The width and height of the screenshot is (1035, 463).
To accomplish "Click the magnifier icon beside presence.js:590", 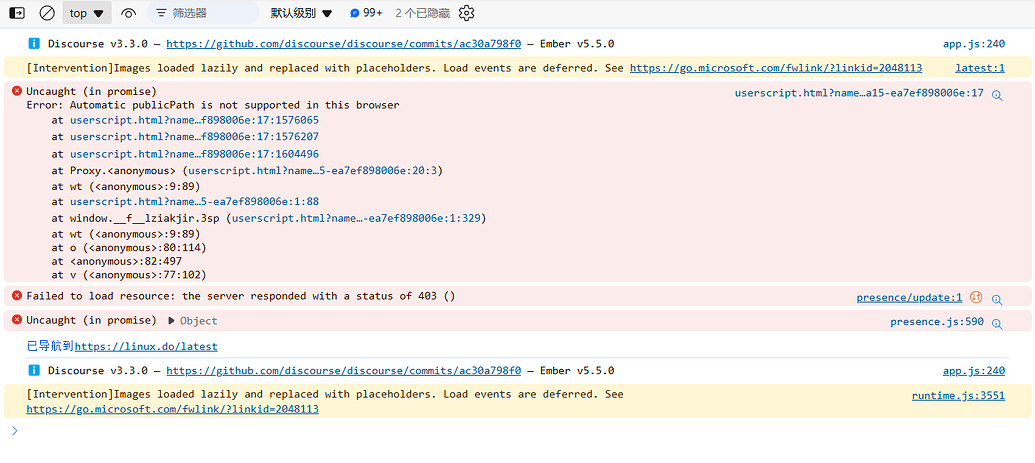I will [997, 324].
